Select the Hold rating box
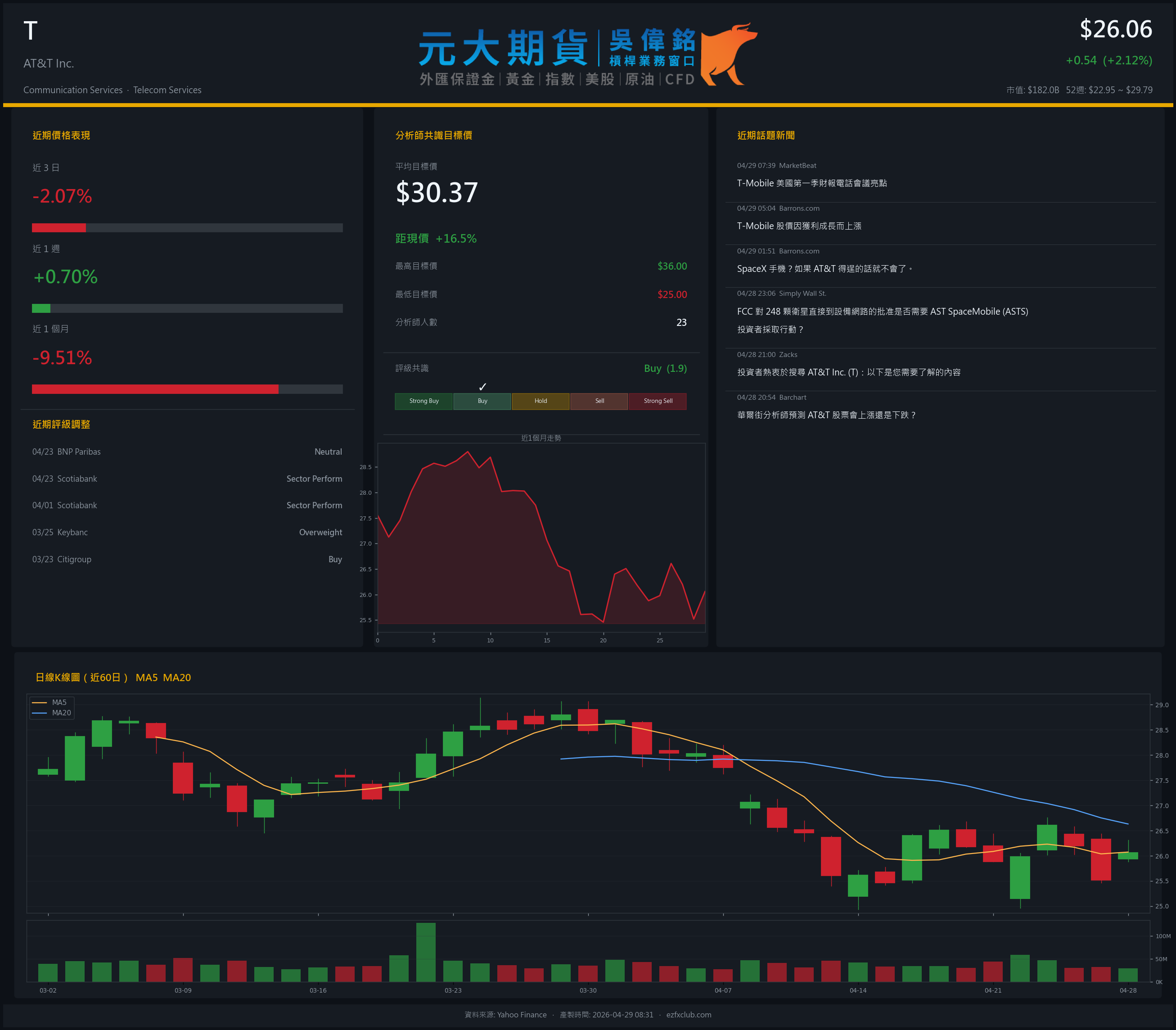 540,401
